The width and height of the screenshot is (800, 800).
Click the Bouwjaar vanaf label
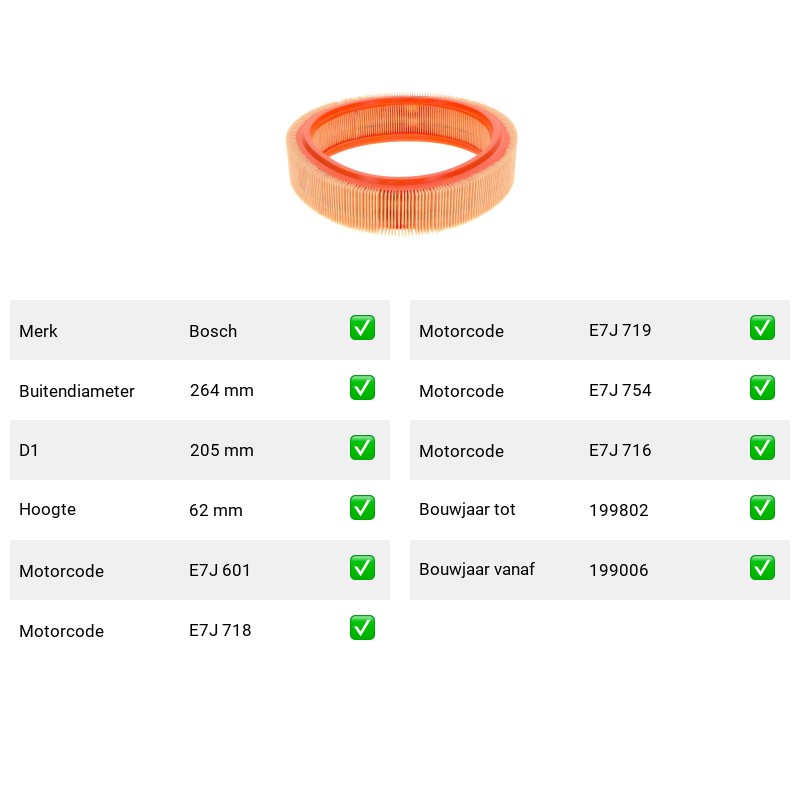click(x=477, y=569)
